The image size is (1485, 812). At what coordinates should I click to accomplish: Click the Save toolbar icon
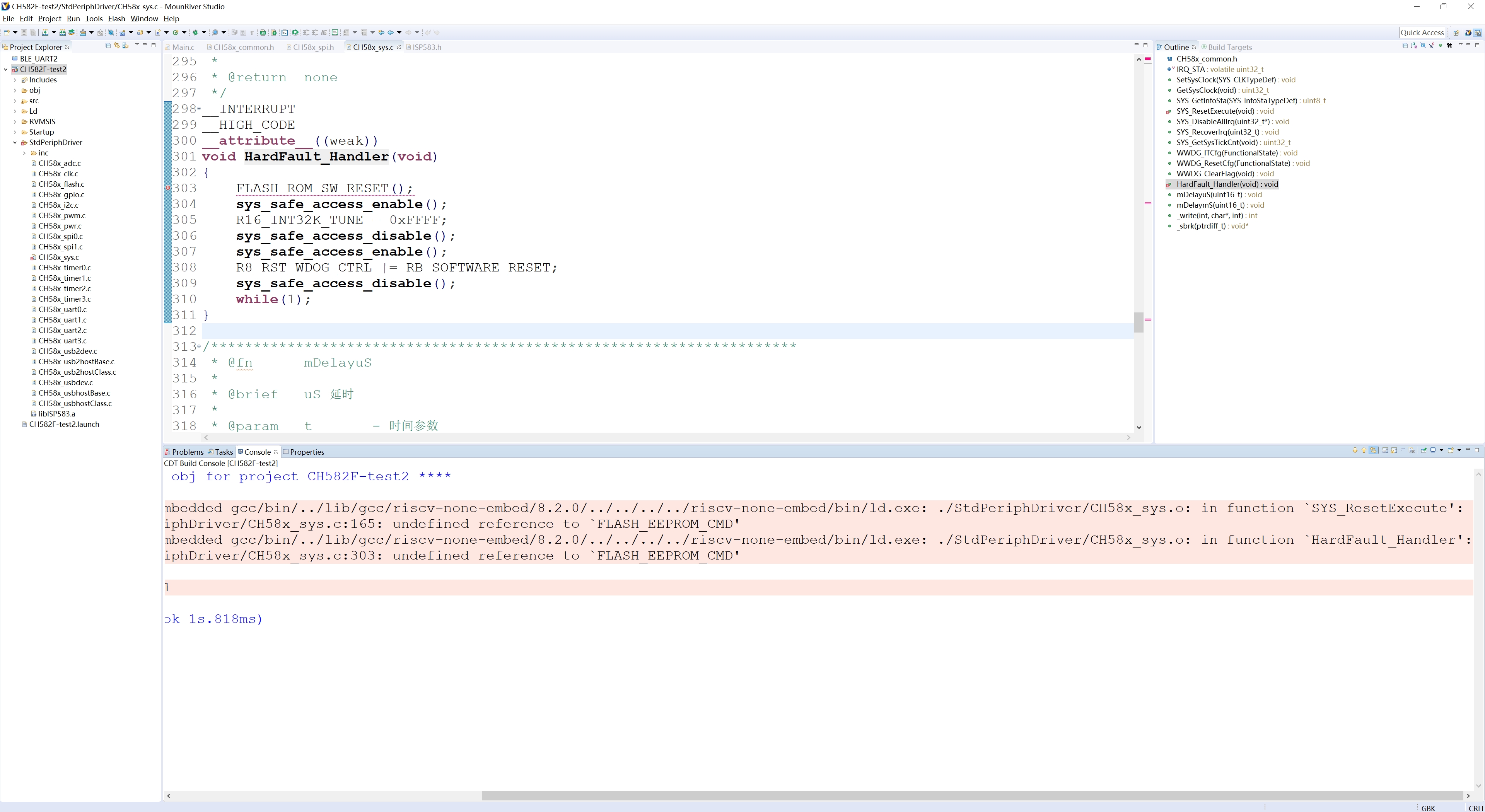click(x=24, y=32)
